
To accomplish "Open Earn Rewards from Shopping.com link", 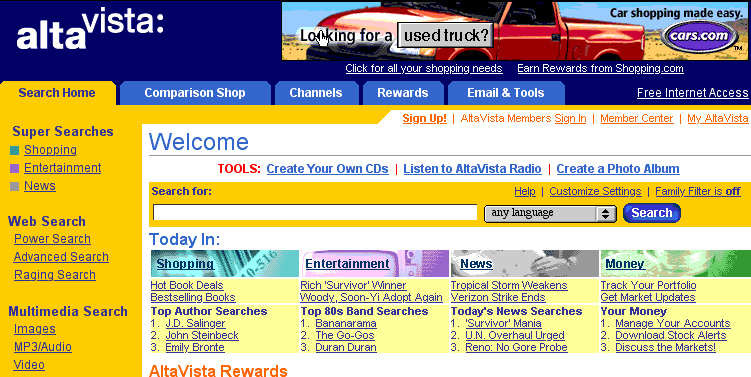I will coord(600,69).
